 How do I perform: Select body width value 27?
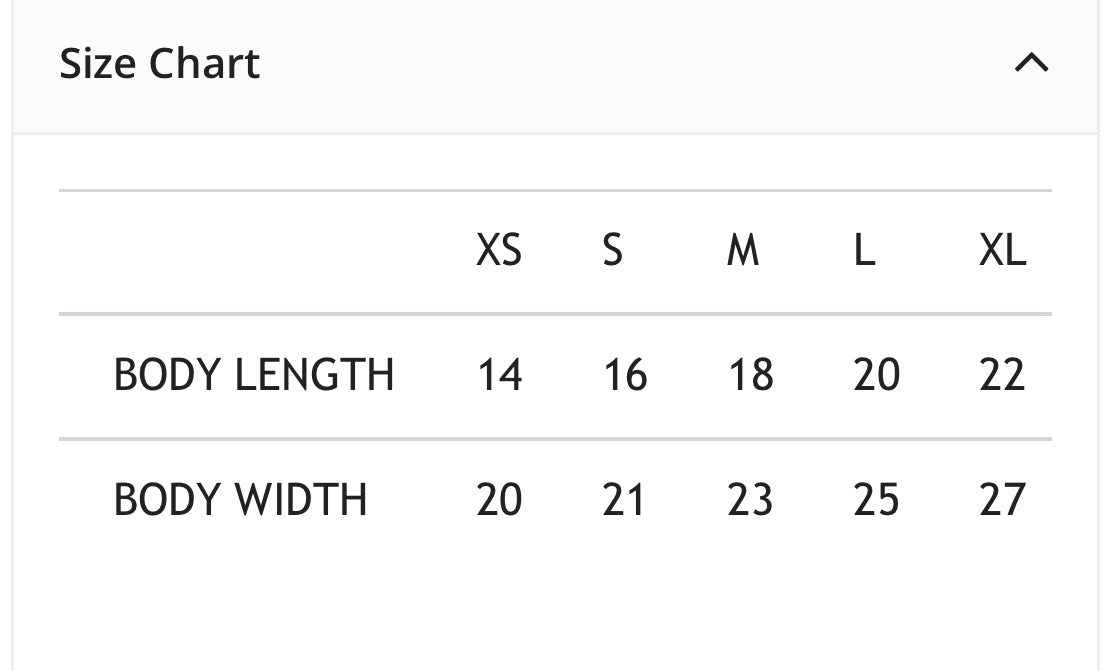click(x=1002, y=499)
